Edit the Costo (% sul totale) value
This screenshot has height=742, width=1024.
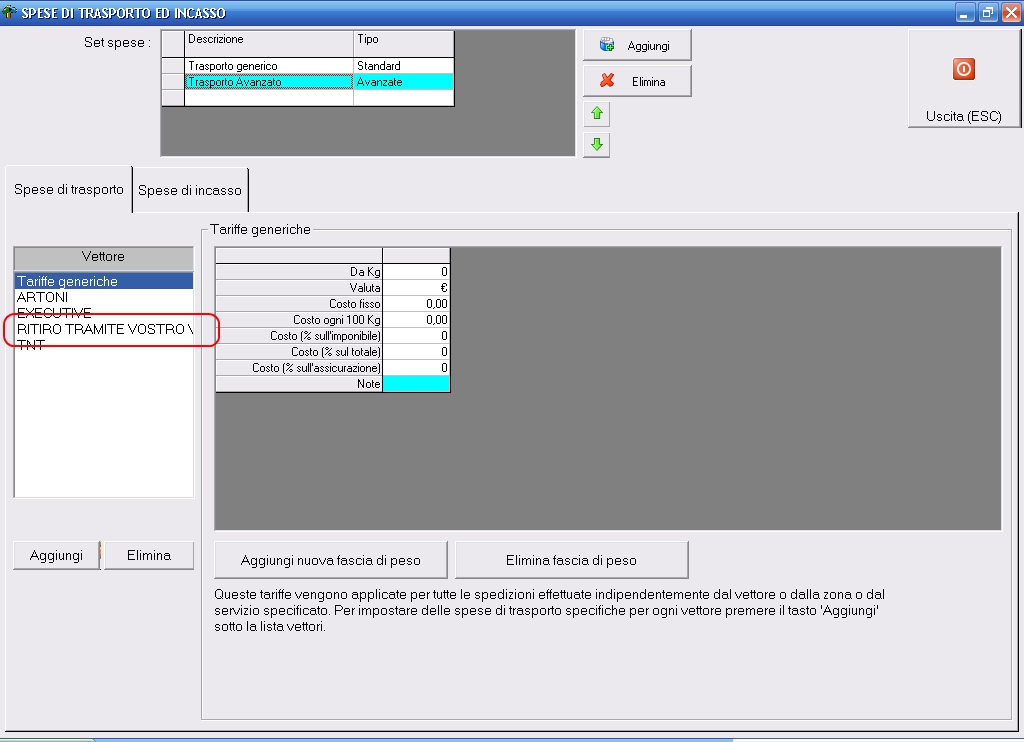416,352
